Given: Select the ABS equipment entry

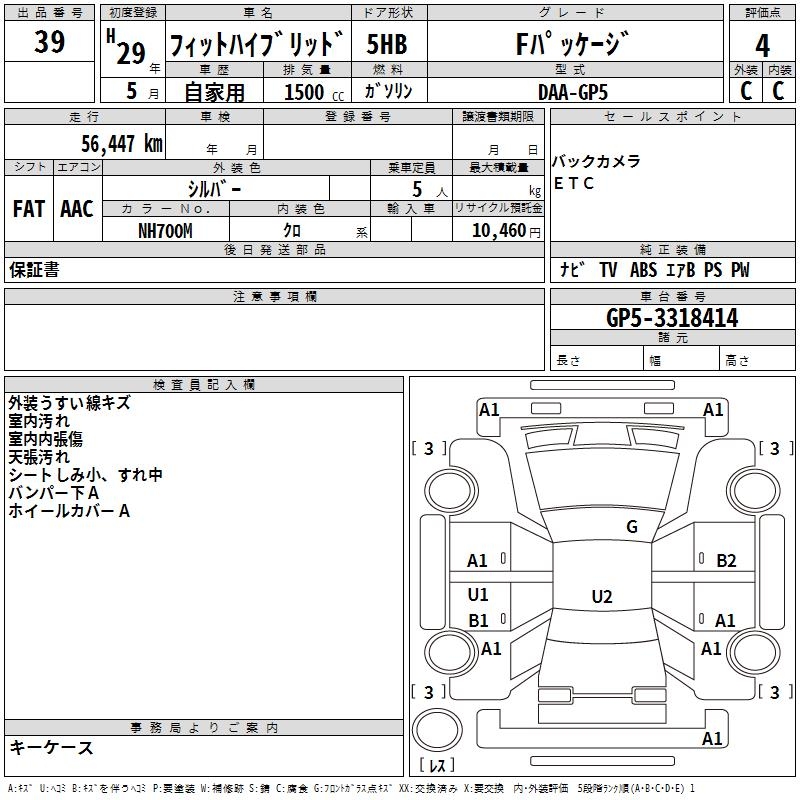Looking at the screenshot, I should [x=643, y=270].
